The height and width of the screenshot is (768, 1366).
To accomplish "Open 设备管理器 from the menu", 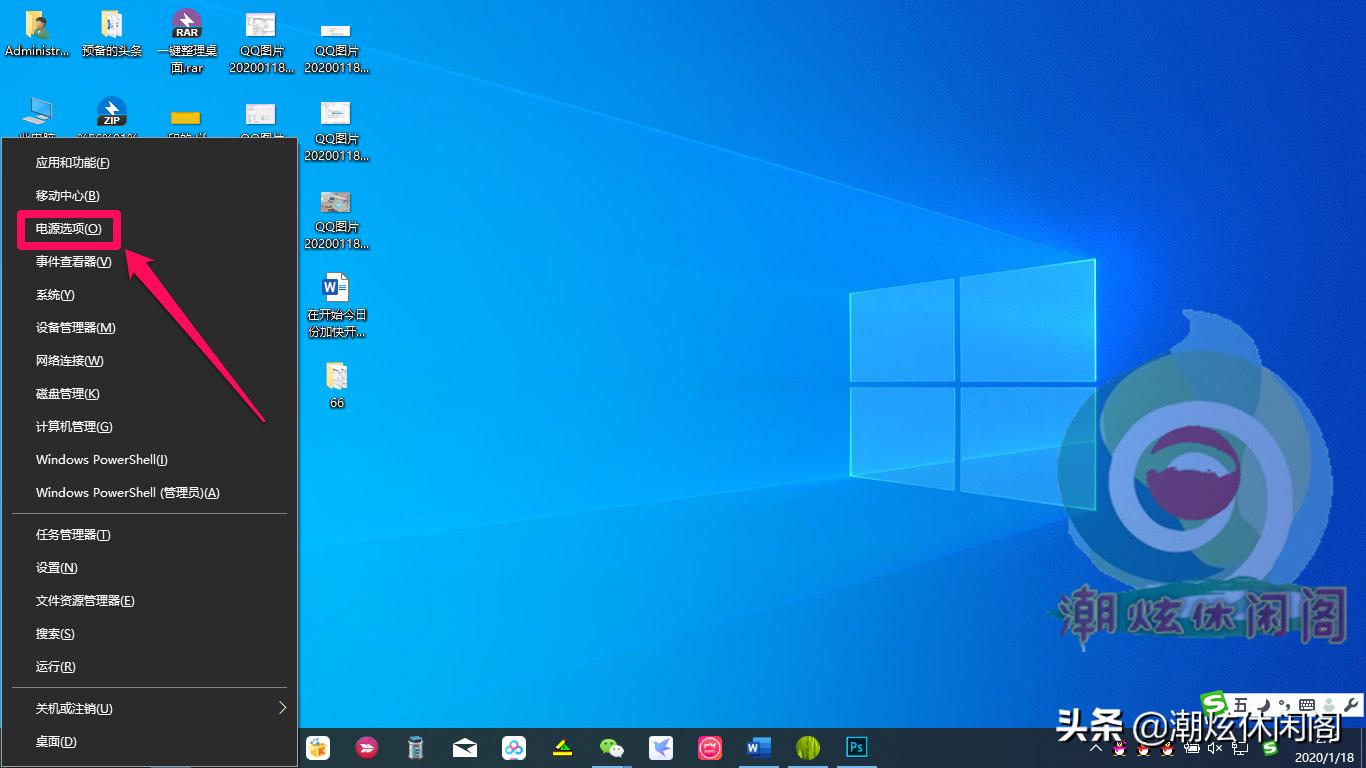I will click(75, 328).
